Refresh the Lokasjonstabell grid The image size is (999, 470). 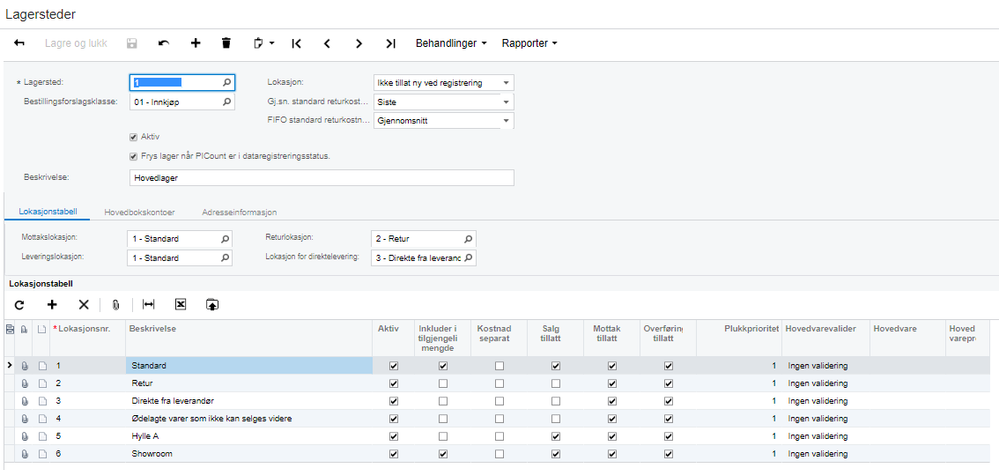pyautogui.click(x=19, y=305)
